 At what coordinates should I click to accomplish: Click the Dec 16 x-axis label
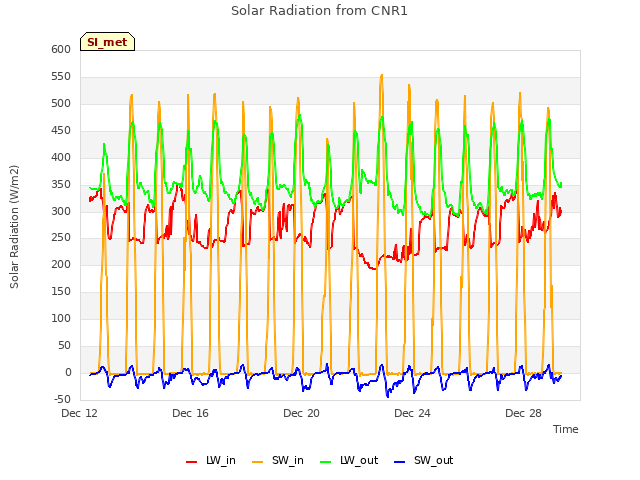[x=190, y=413]
